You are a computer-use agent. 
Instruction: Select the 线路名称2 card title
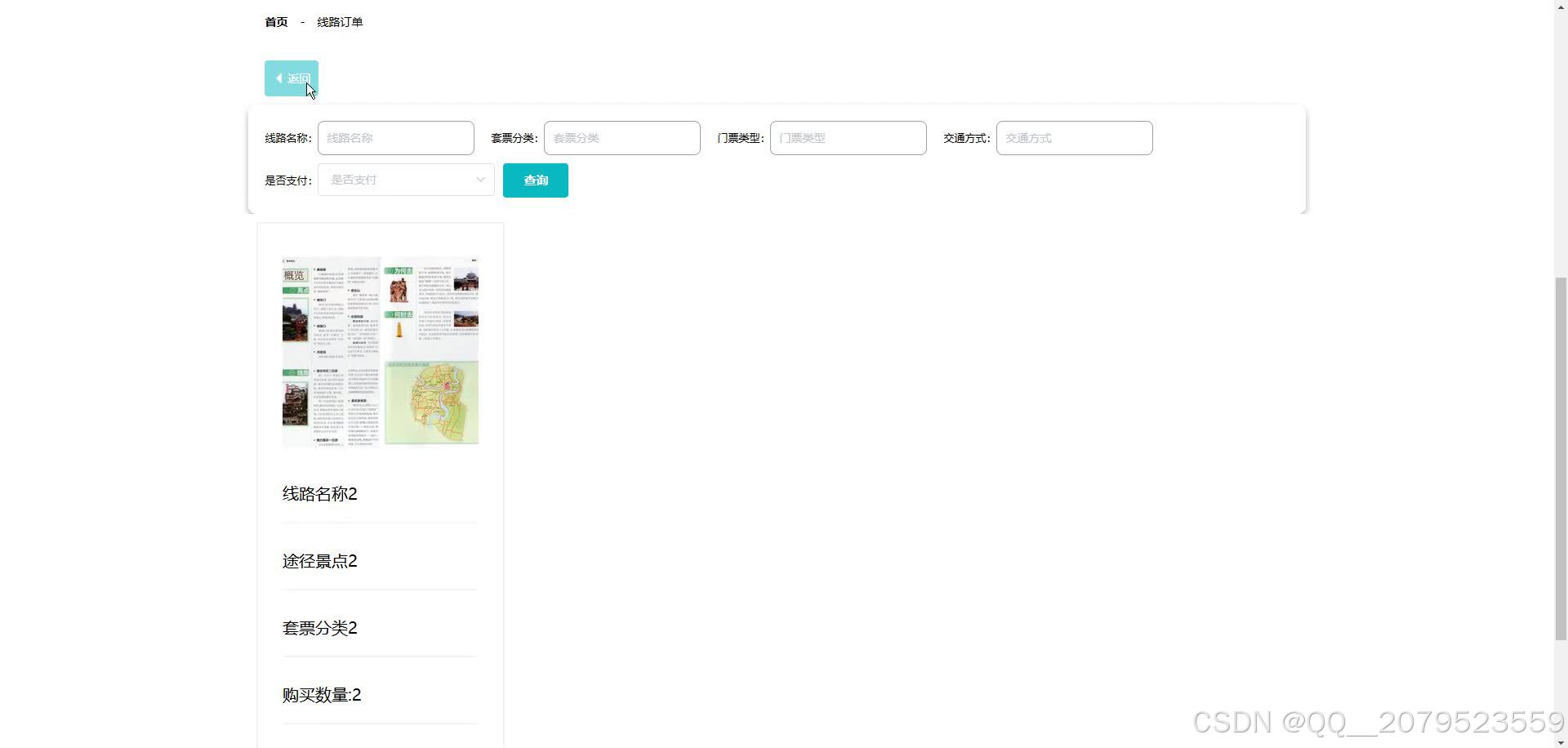coord(320,494)
